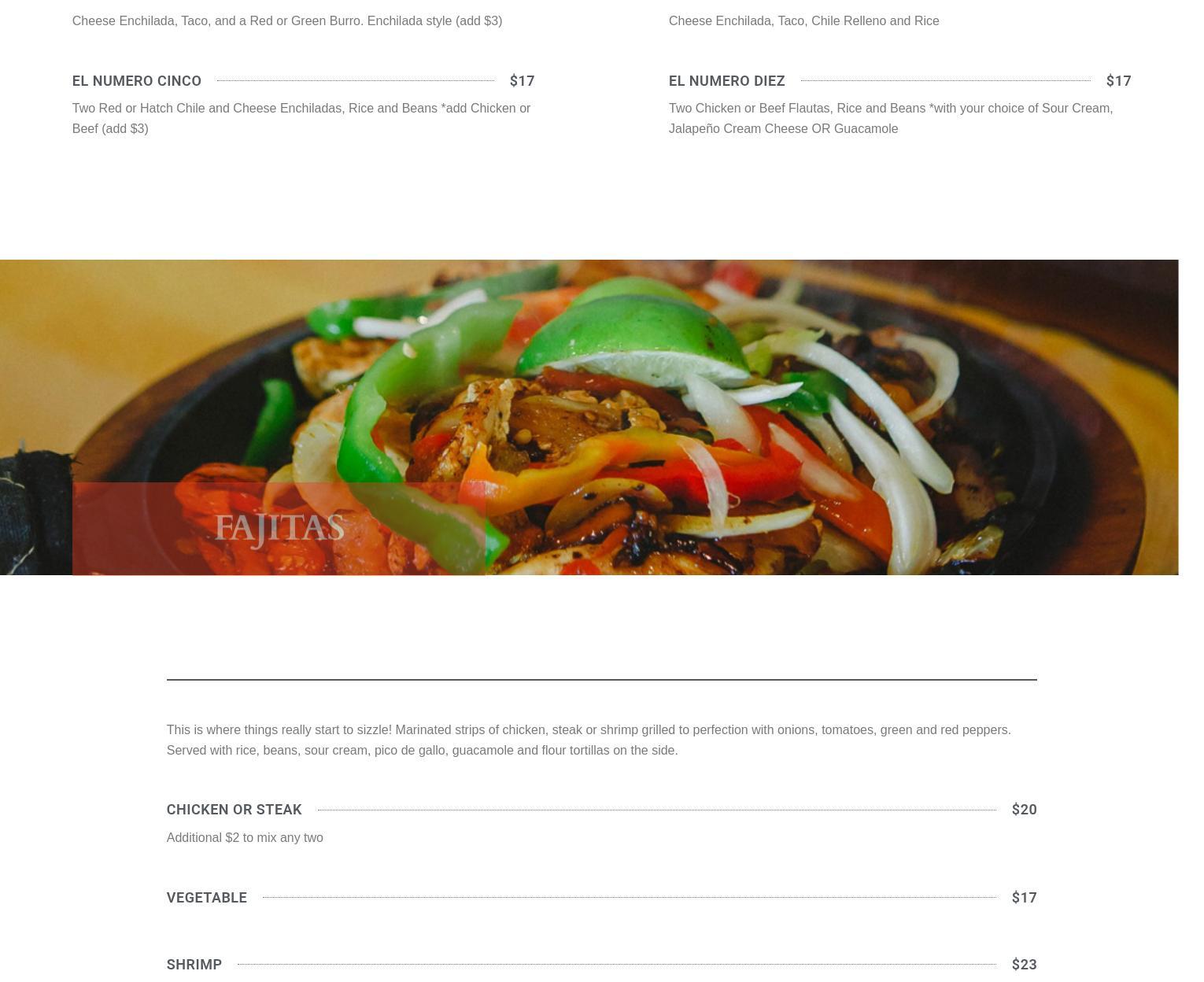Click the FAJITAS banner title
1204x982 pixels.
279,528
